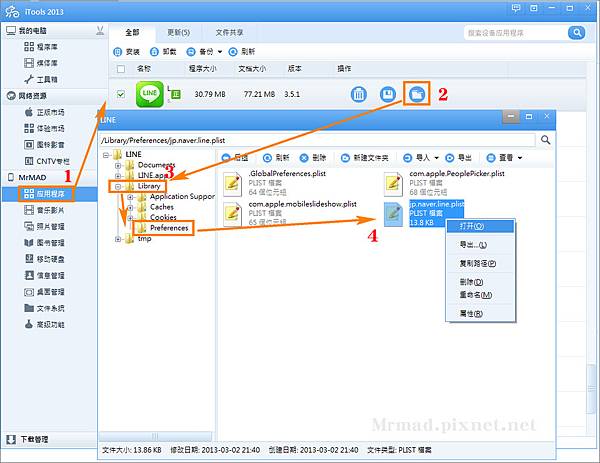Click the blue search magnifier button in iTools
The image size is (600, 463).
[x=576, y=33]
